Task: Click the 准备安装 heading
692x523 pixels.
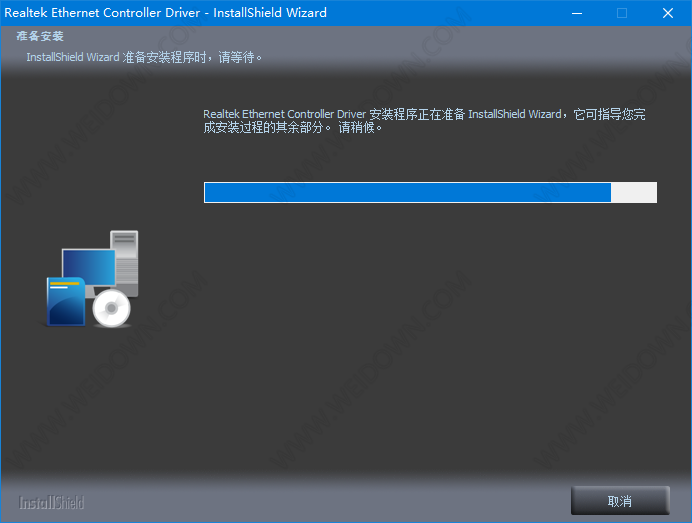Action: tap(40, 36)
